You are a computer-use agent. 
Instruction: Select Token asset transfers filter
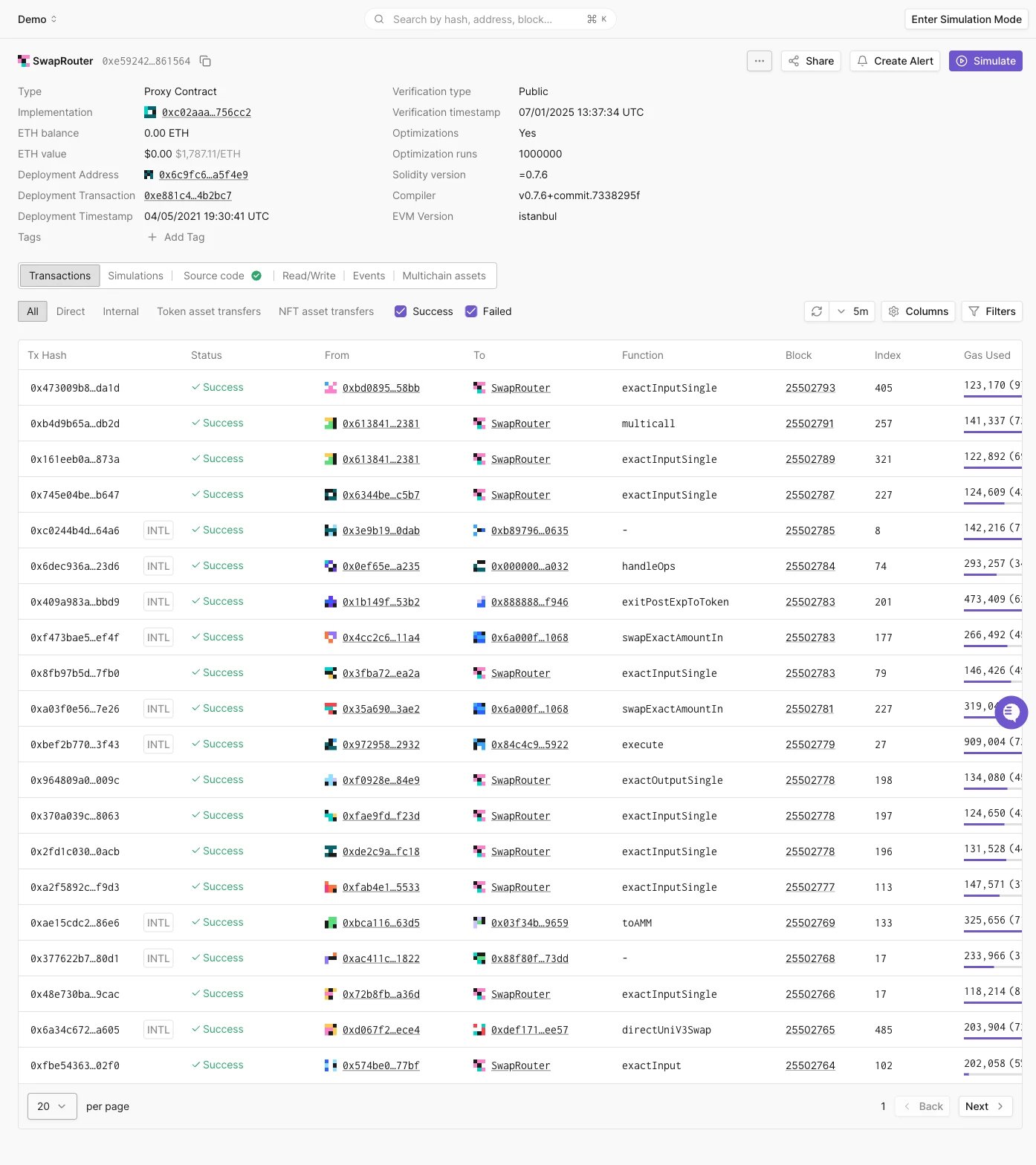tap(209, 311)
